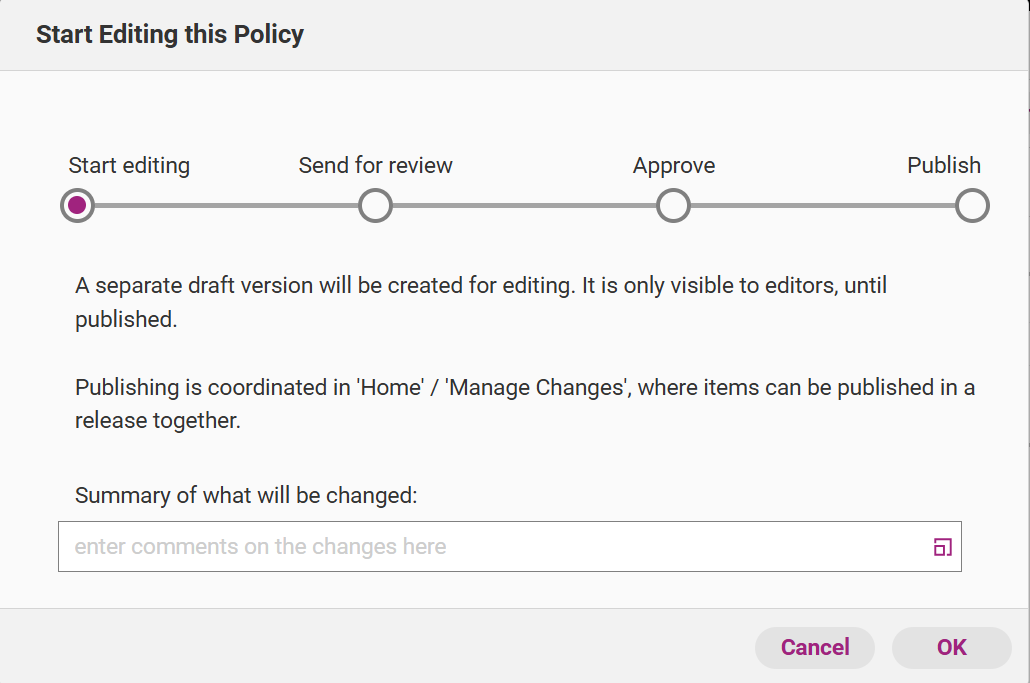
Task: Click the 'Manage Changes' text in the description
Action: click(x=536, y=388)
